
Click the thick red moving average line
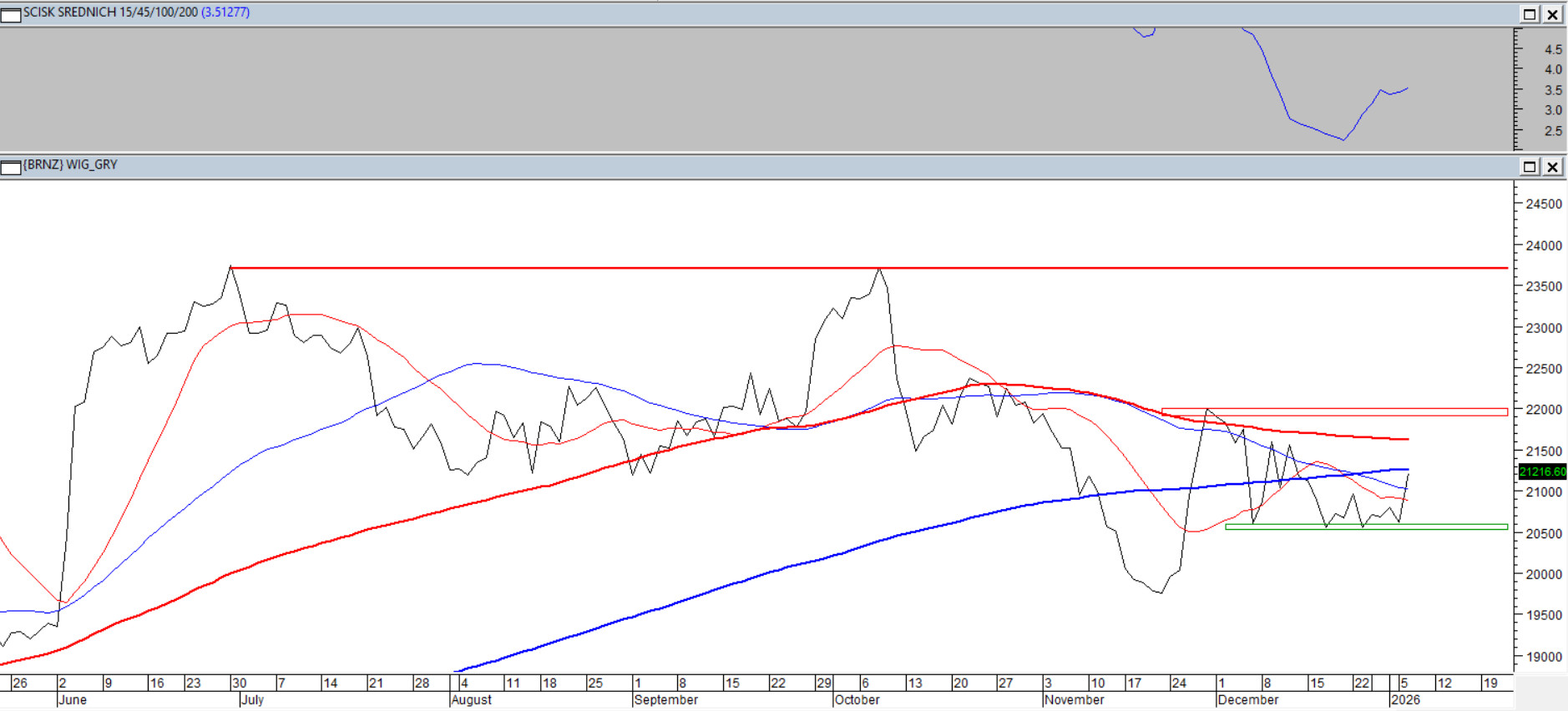(417, 517)
